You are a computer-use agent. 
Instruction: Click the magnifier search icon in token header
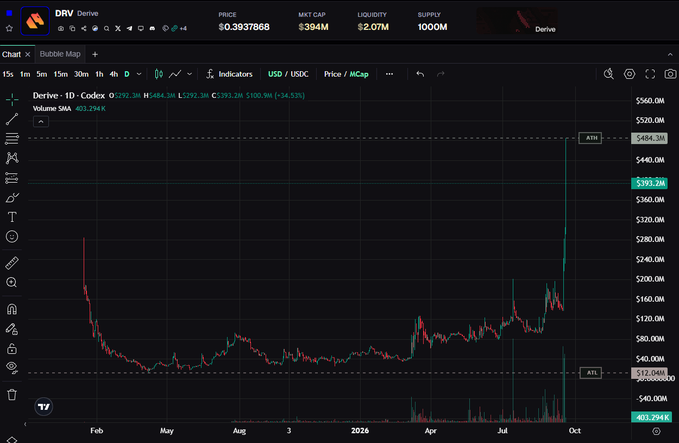[x=107, y=29]
